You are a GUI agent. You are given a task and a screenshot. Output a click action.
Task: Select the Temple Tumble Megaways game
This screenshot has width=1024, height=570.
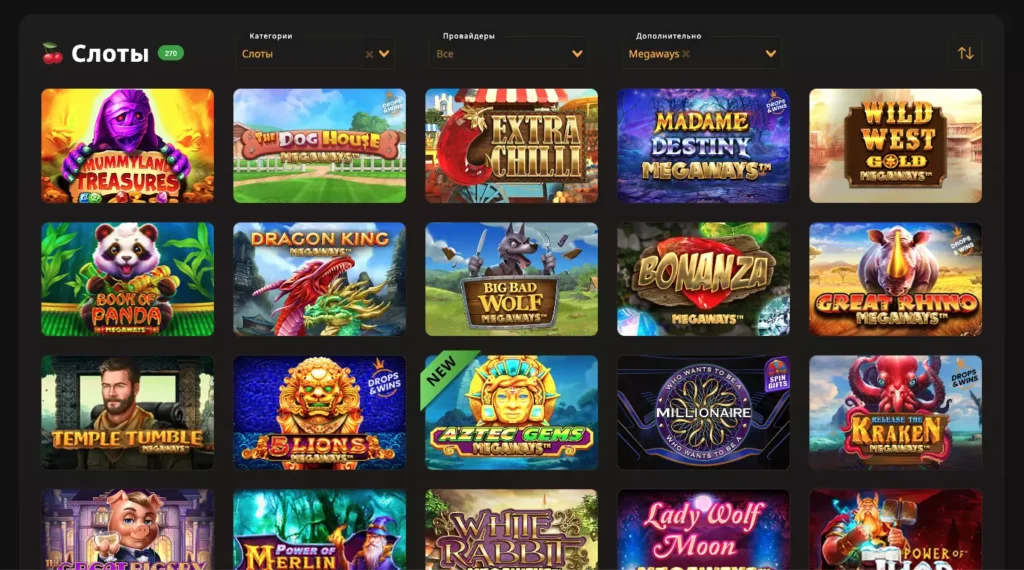(127, 413)
